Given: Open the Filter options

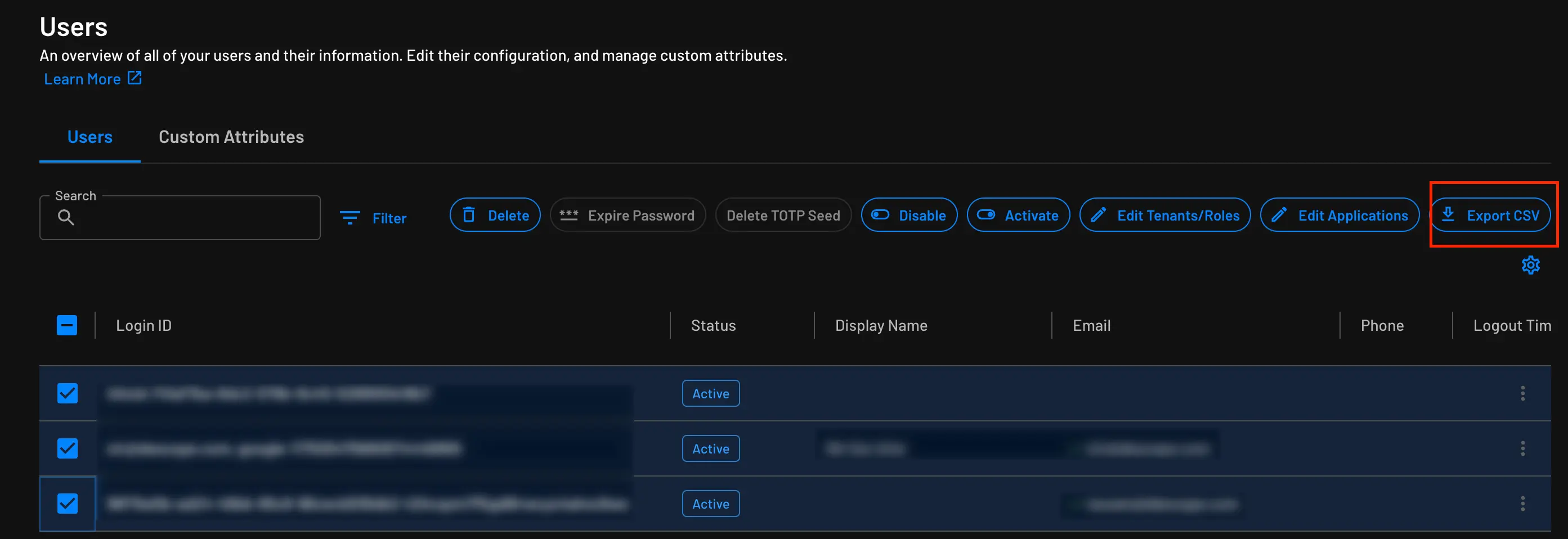Looking at the screenshot, I should tap(374, 218).
